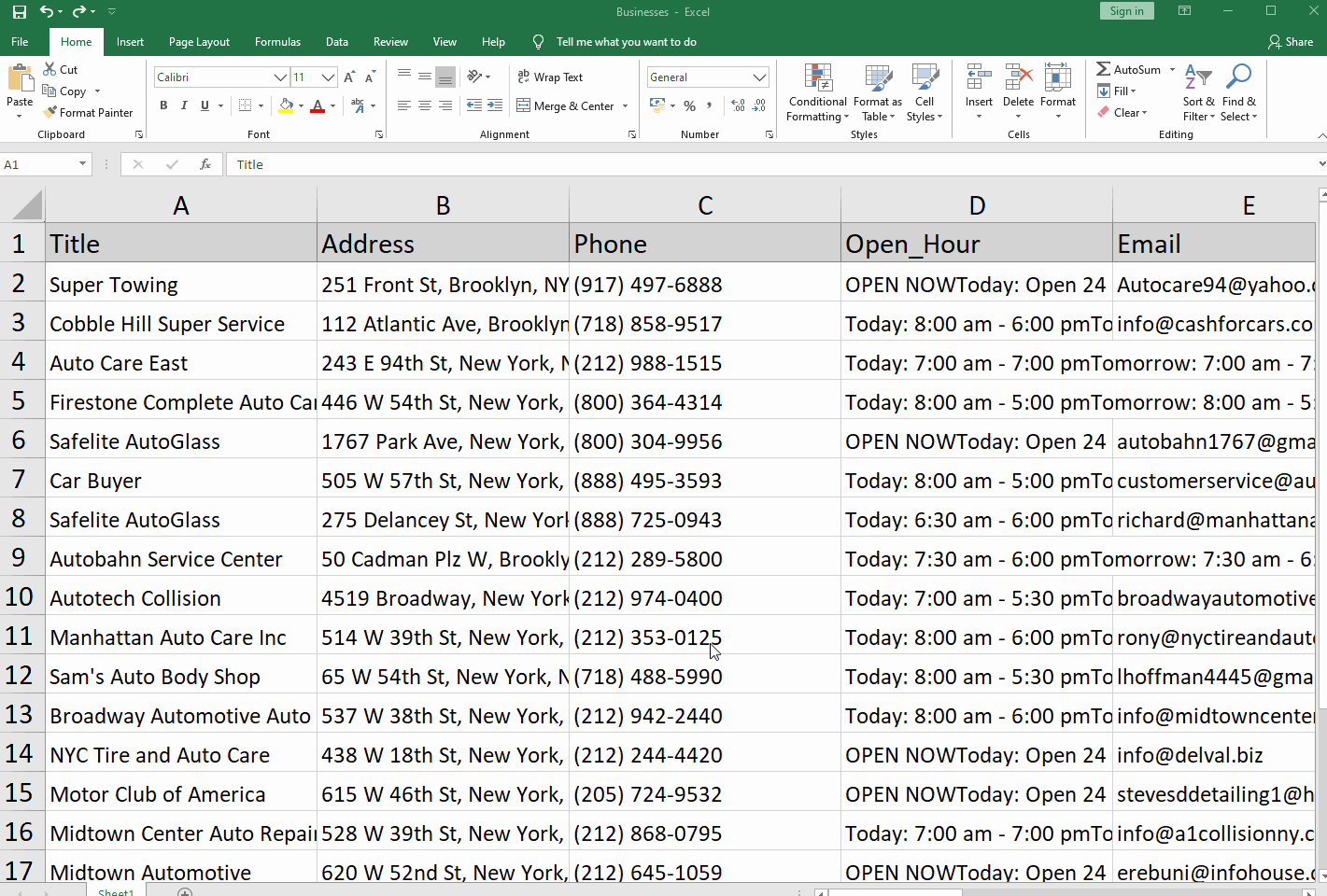Screen dimensions: 1327x896
Task: Open Sort & Filter menu
Action: pos(1198,93)
